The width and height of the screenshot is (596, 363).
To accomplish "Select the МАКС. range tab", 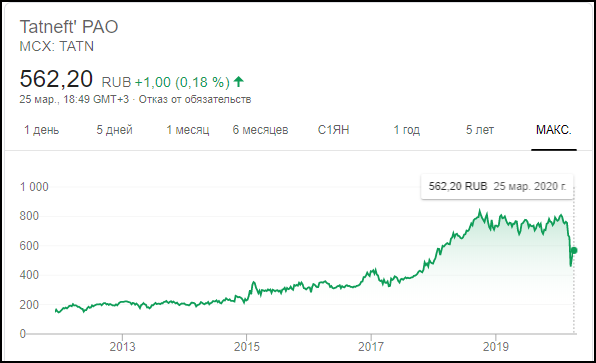I will click(x=554, y=130).
